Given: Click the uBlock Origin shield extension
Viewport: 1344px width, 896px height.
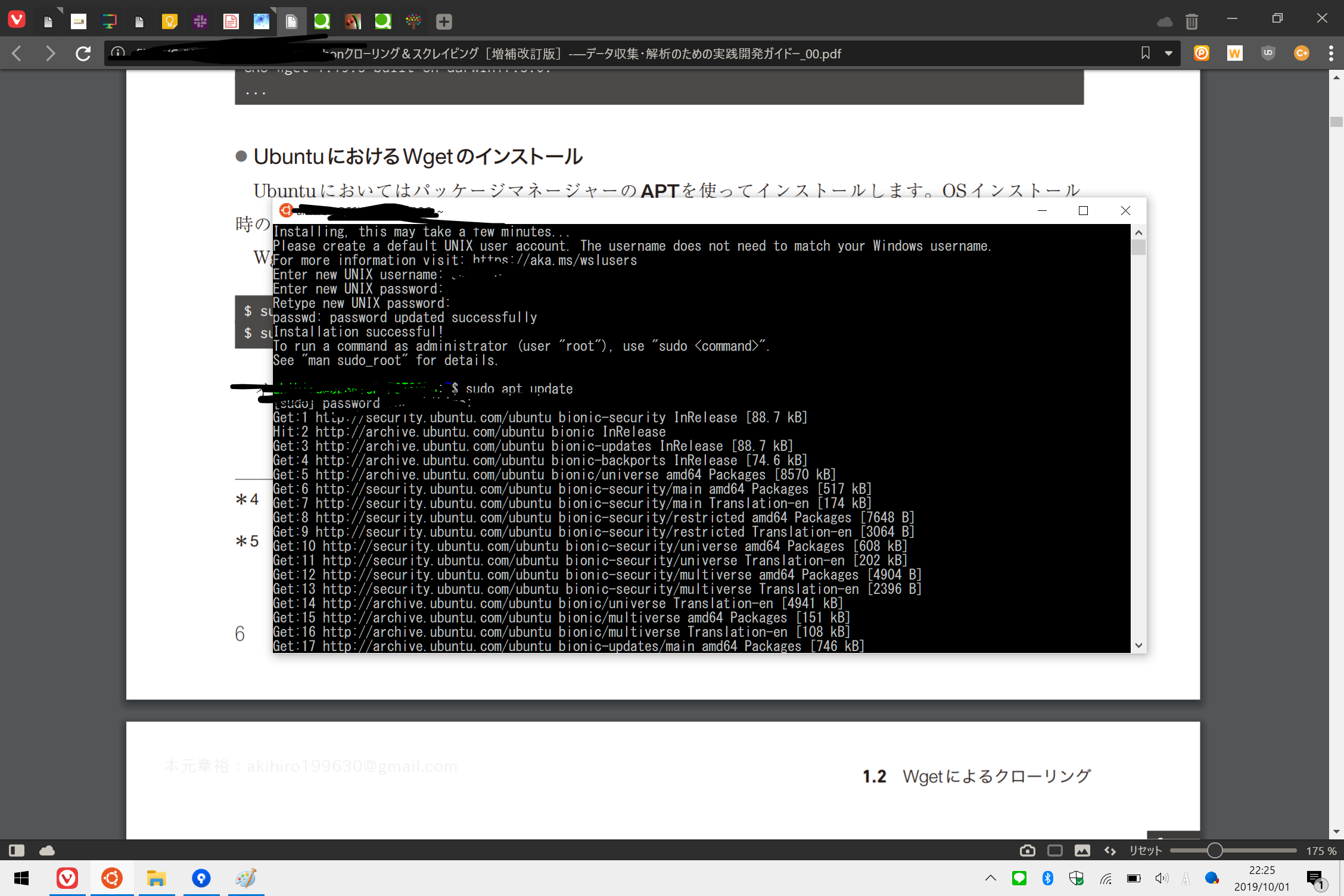Looking at the screenshot, I should click(1268, 53).
